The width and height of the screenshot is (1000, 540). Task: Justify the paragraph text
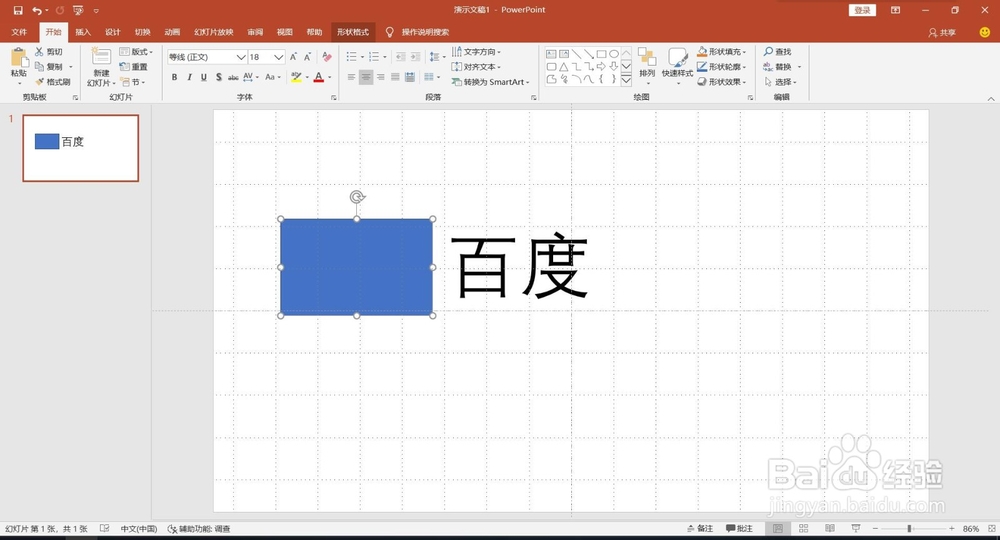point(395,77)
